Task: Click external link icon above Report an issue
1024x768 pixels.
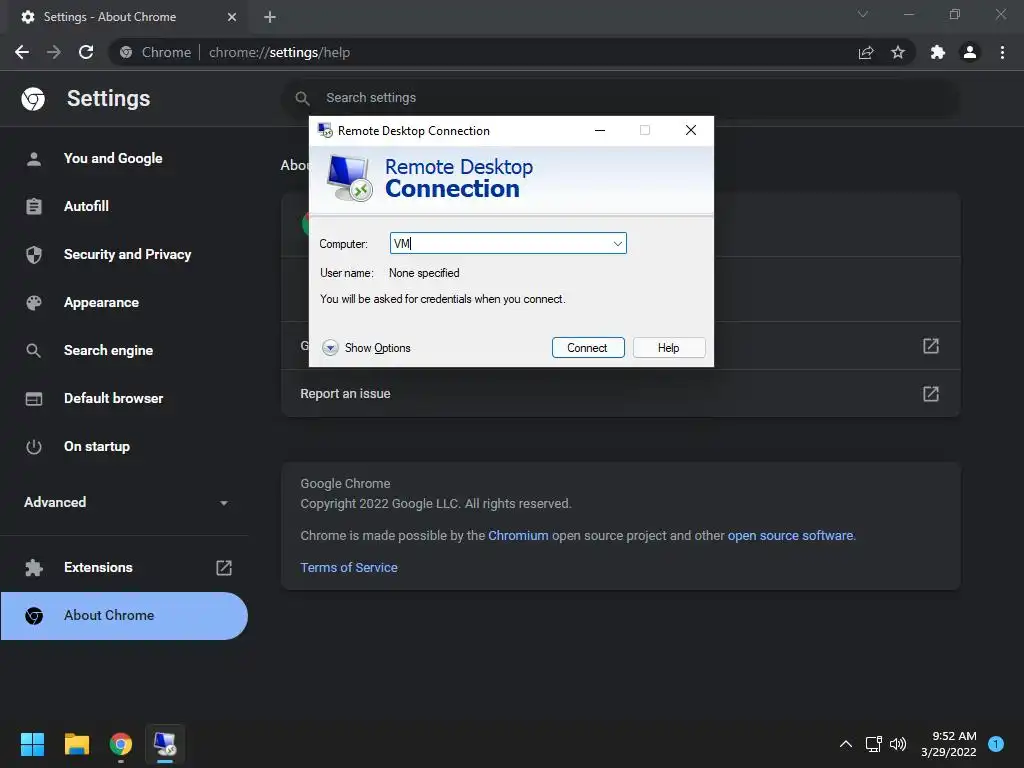Action: pyautogui.click(x=931, y=345)
